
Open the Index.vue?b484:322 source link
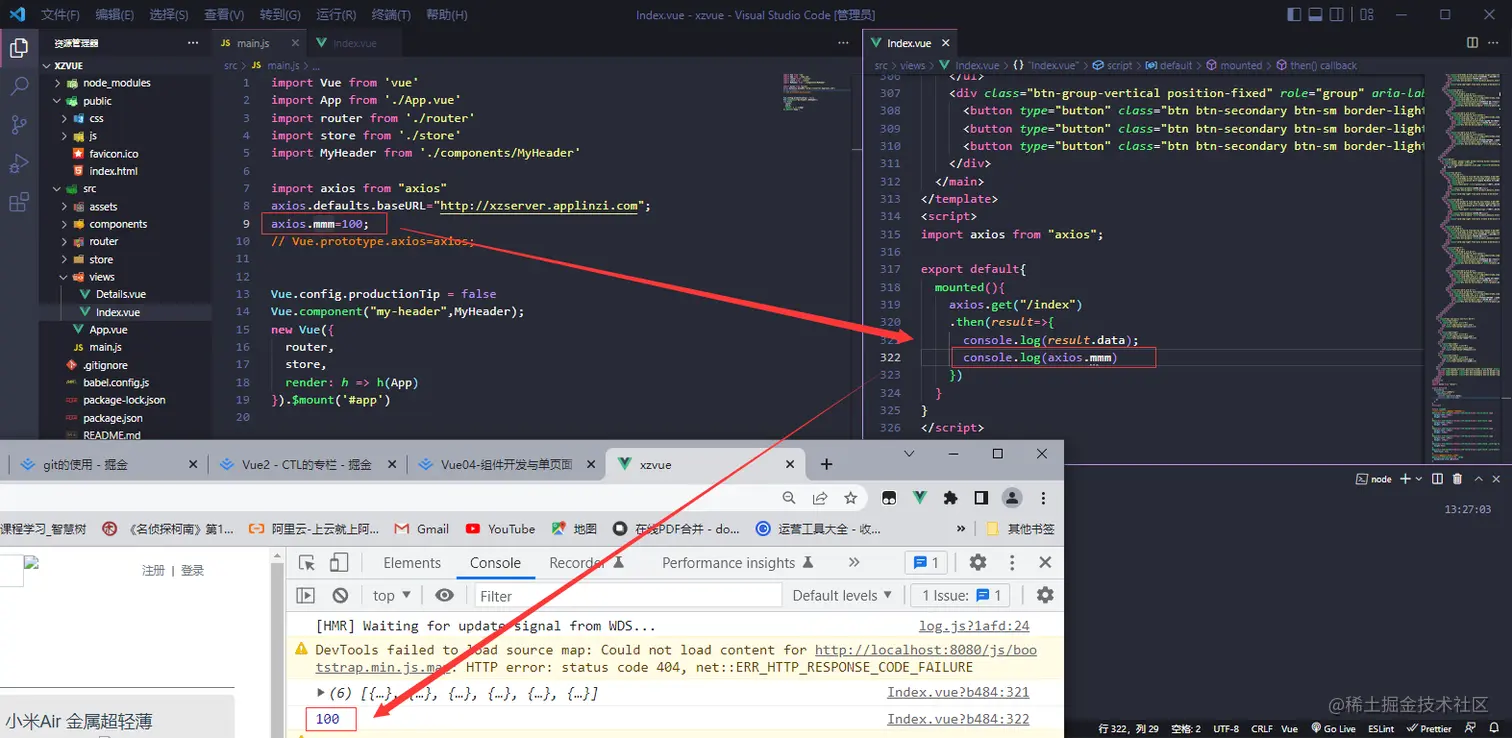point(958,719)
